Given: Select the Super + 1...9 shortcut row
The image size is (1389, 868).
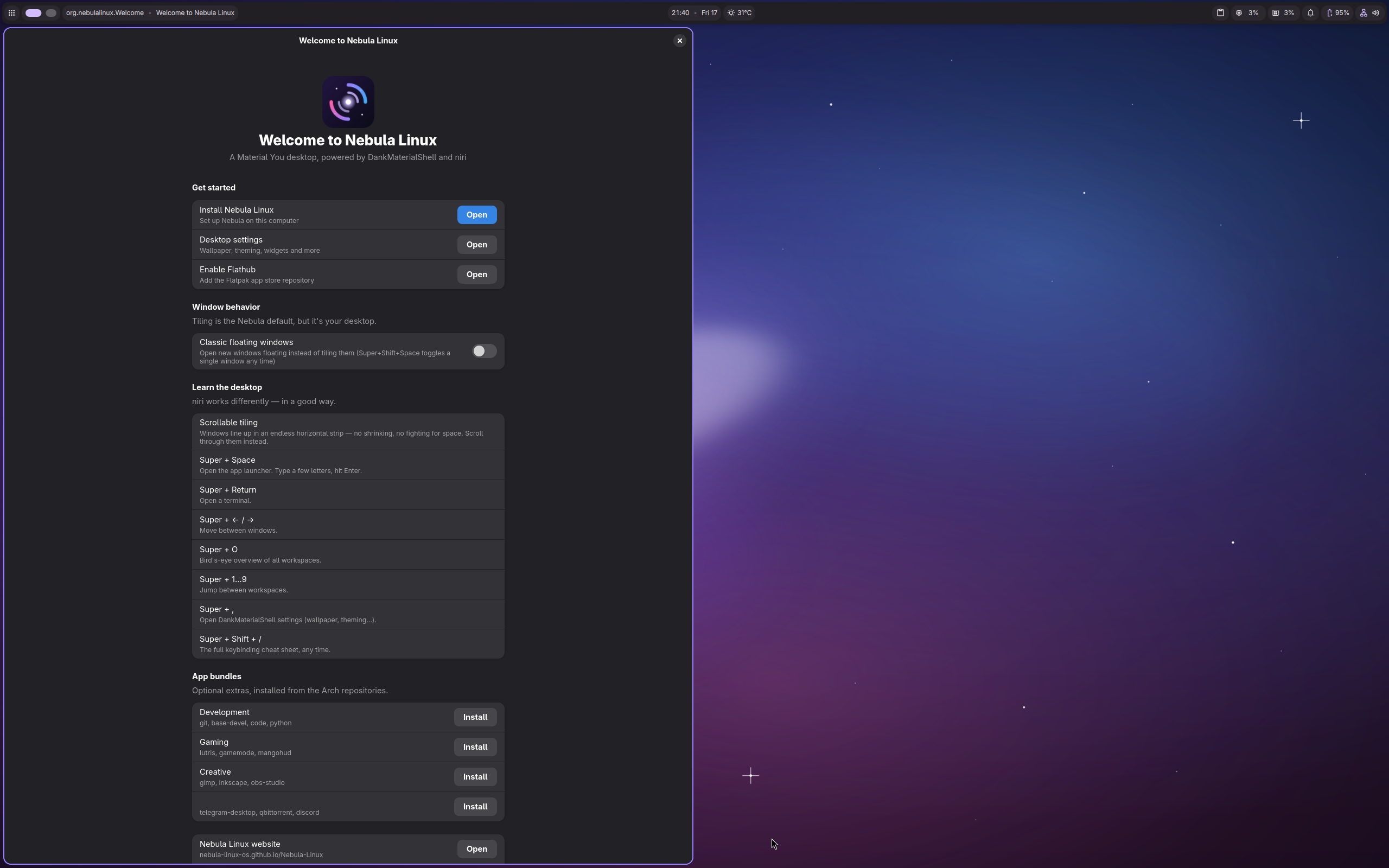Looking at the screenshot, I should coord(348,584).
